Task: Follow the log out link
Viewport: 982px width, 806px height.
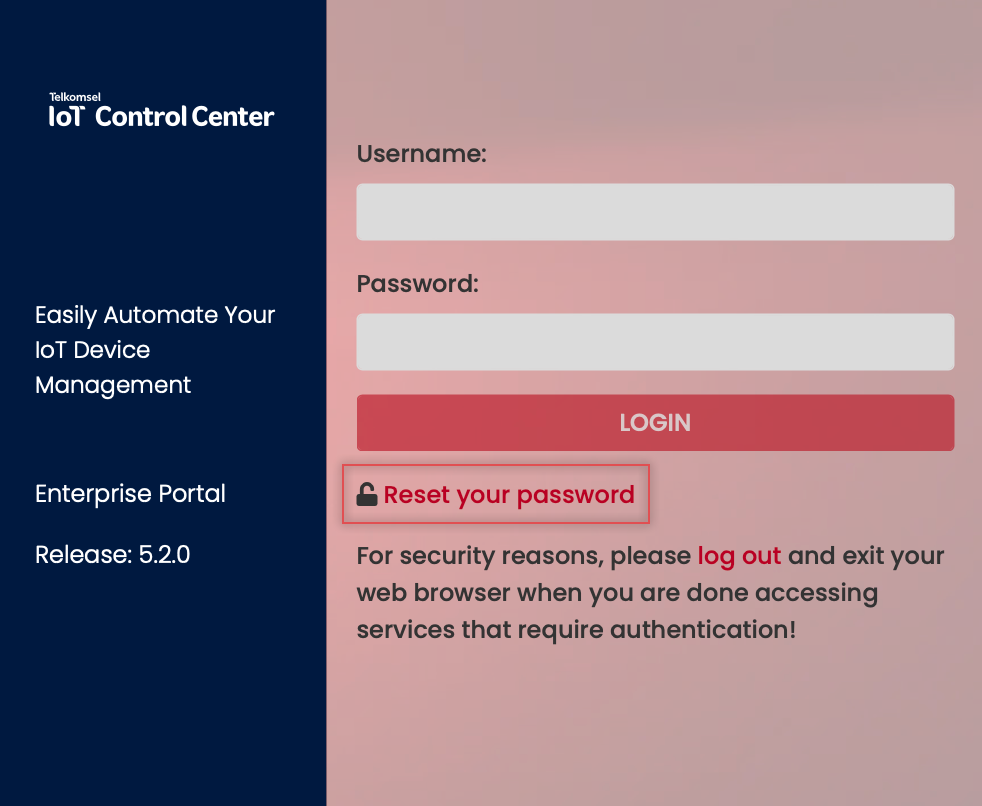Action: pyautogui.click(x=739, y=555)
